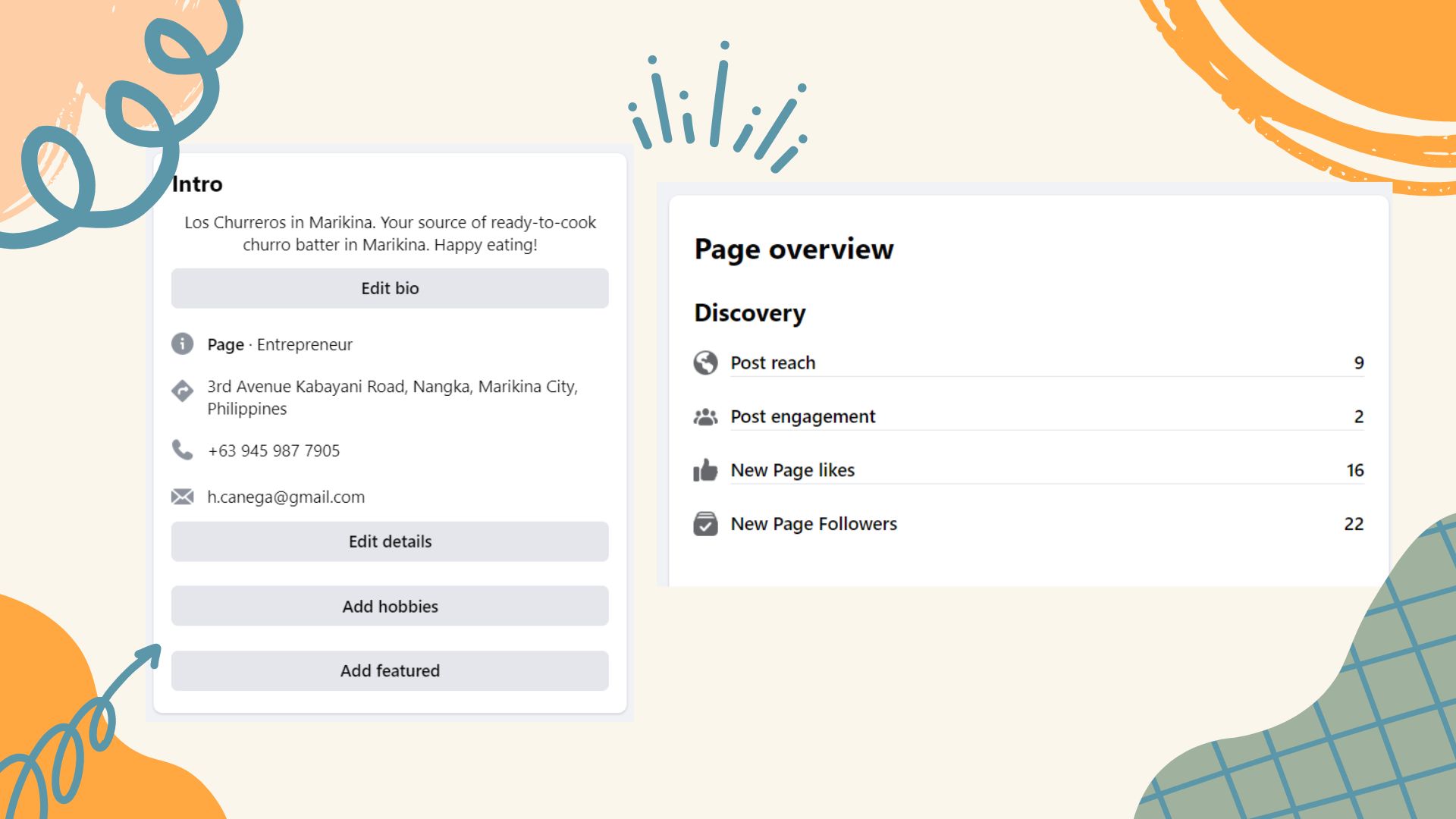
Task: Click the Los Churreros bio text
Action: [390, 234]
